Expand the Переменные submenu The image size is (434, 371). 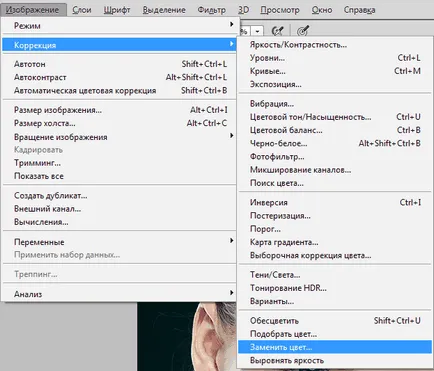(x=119, y=242)
